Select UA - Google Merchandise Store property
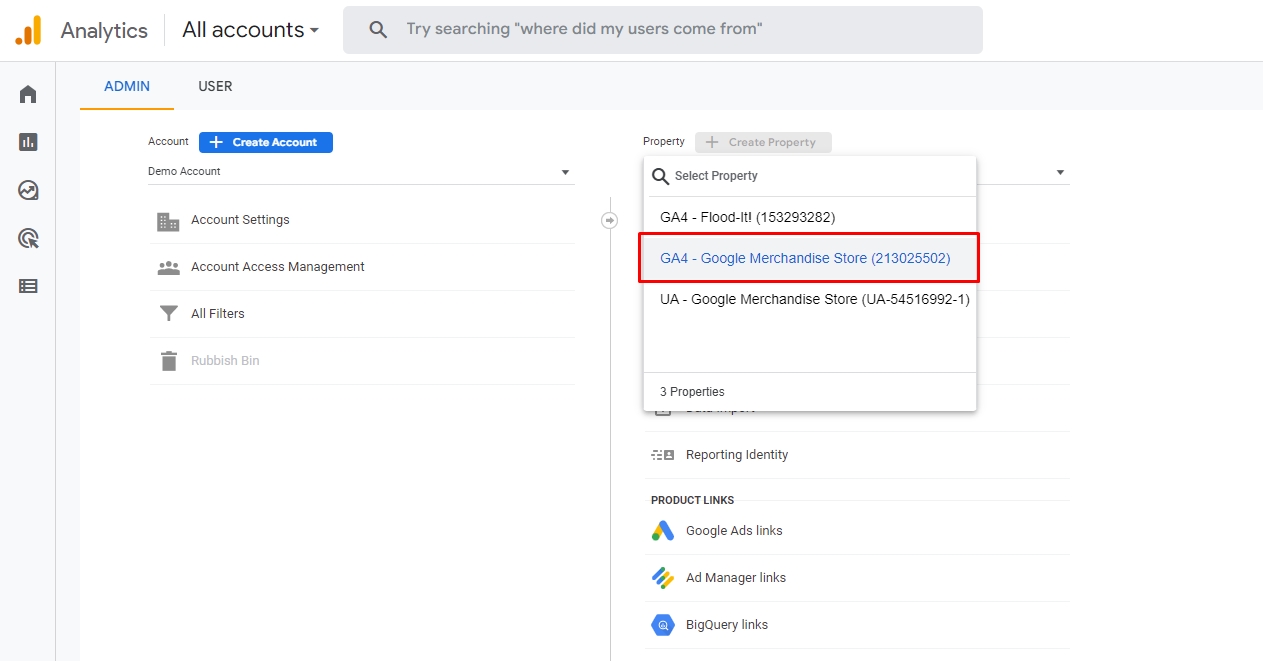The height and width of the screenshot is (661, 1263). pyautogui.click(x=809, y=299)
